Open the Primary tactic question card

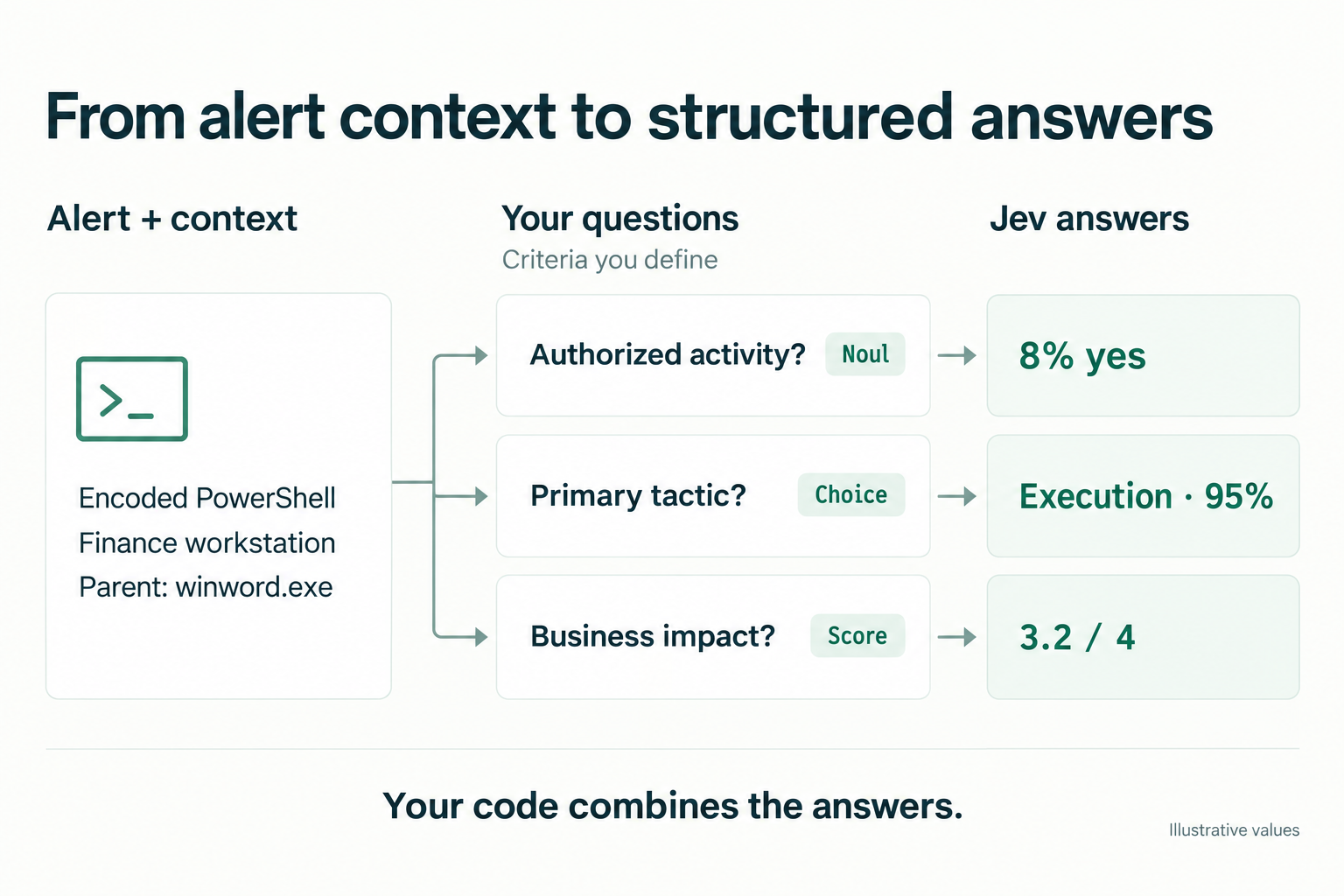(x=713, y=496)
